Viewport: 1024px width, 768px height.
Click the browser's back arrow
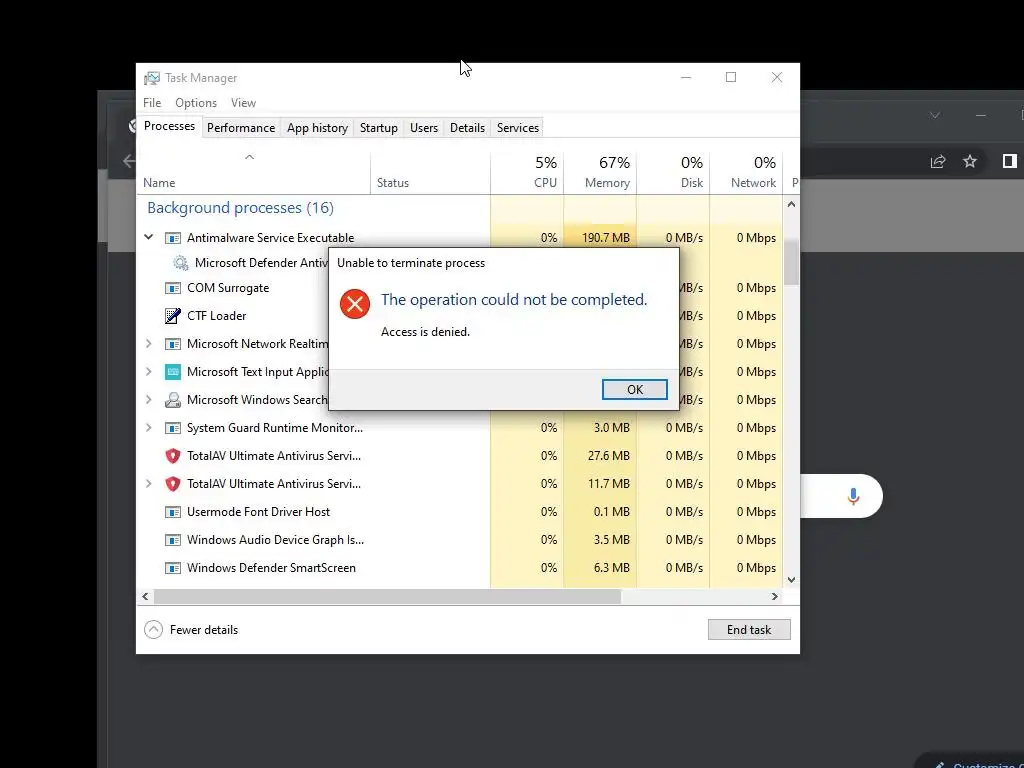(129, 161)
